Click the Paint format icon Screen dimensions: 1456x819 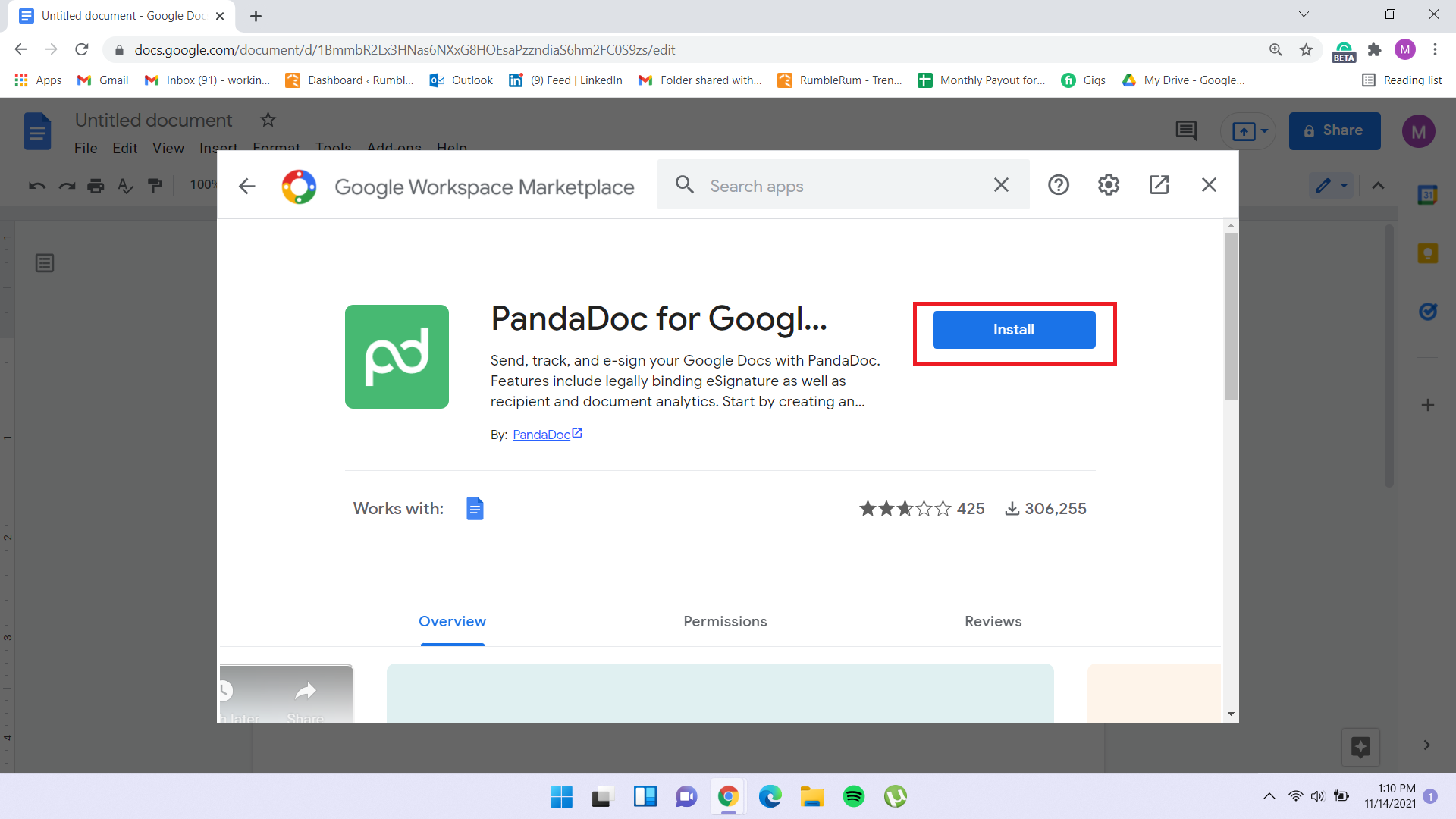(155, 185)
